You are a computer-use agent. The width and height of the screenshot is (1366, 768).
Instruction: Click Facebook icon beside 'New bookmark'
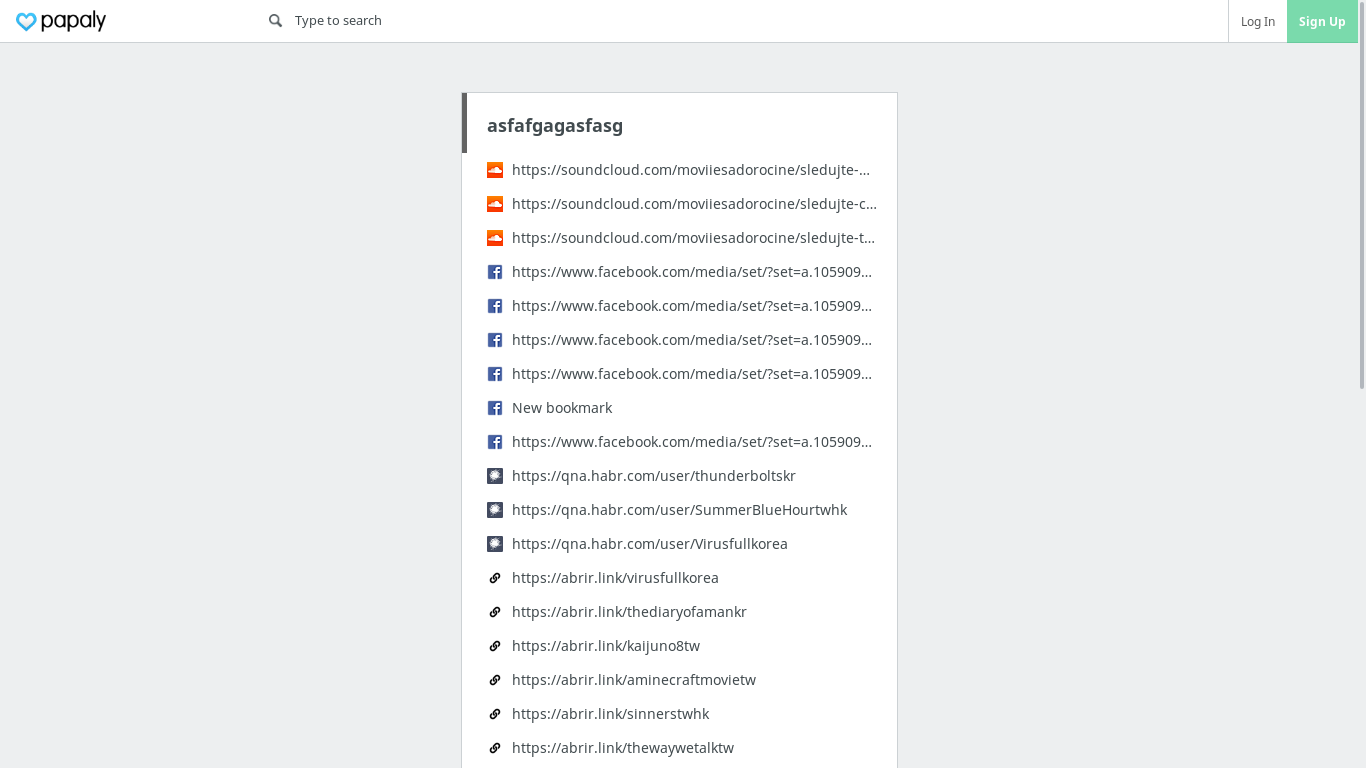(x=495, y=408)
